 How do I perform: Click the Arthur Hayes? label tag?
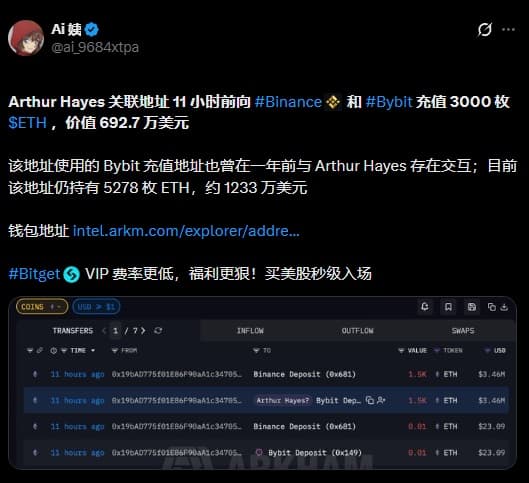pyautogui.click(x=282, y=400)
